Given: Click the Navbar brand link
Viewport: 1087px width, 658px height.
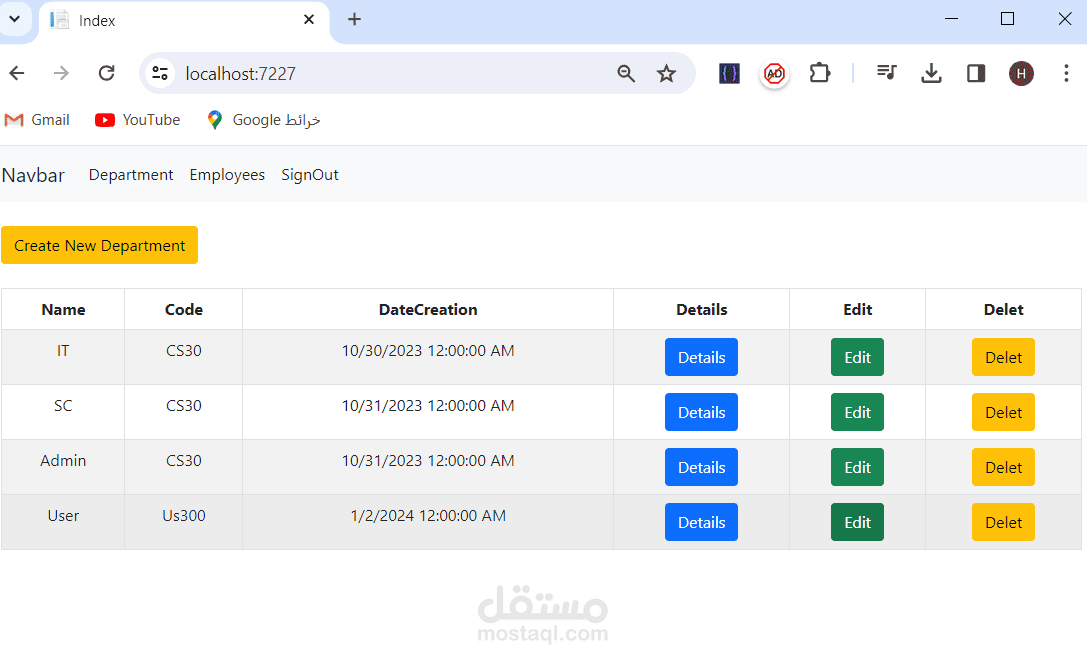Looking at the screenshot, I should pos(33,175).
